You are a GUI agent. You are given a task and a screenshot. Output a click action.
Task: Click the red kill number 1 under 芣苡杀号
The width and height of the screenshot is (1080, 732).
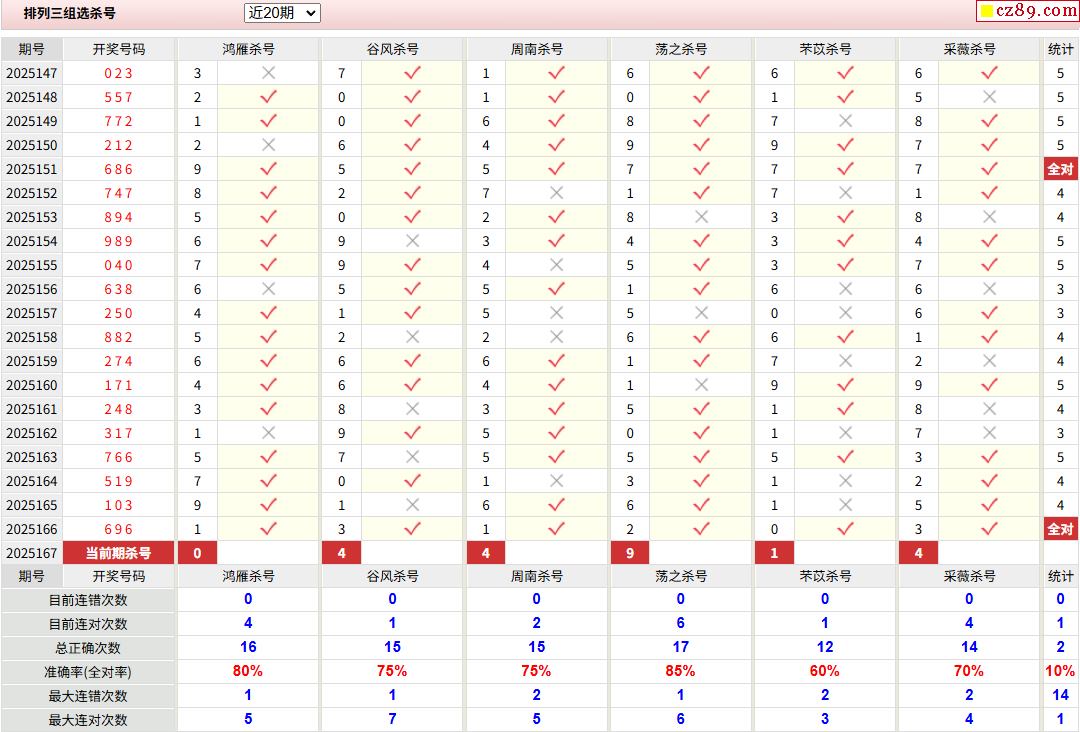click(x=774, y=553)
